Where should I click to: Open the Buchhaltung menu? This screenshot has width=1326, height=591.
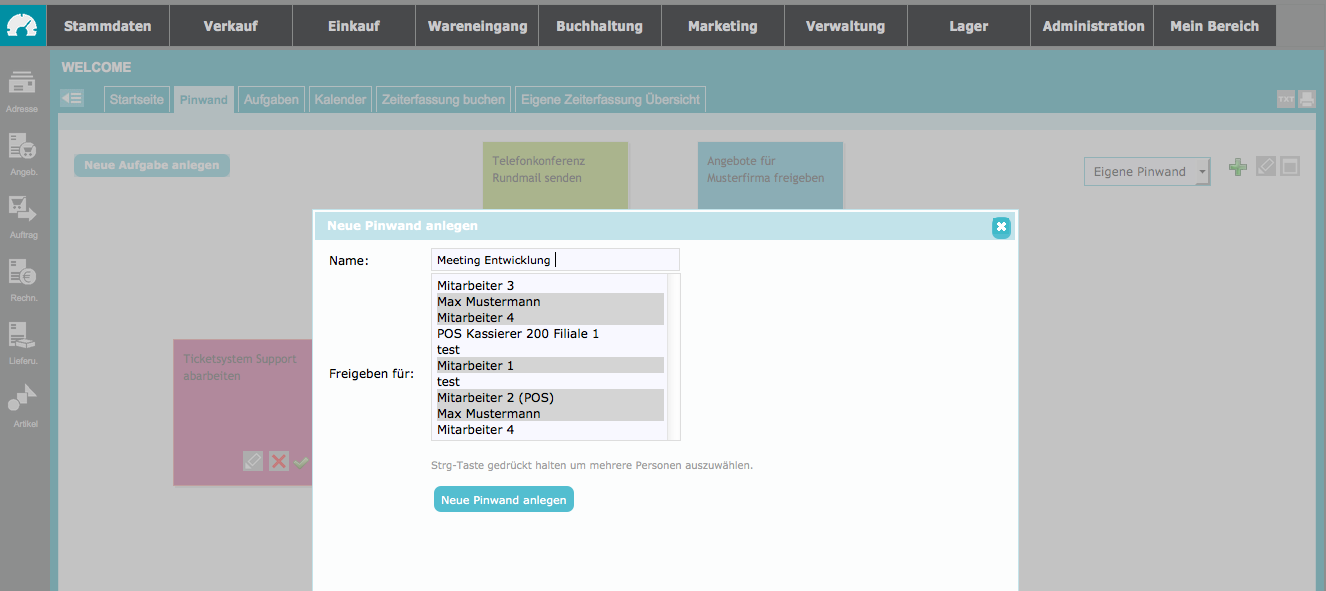(600, 26)
